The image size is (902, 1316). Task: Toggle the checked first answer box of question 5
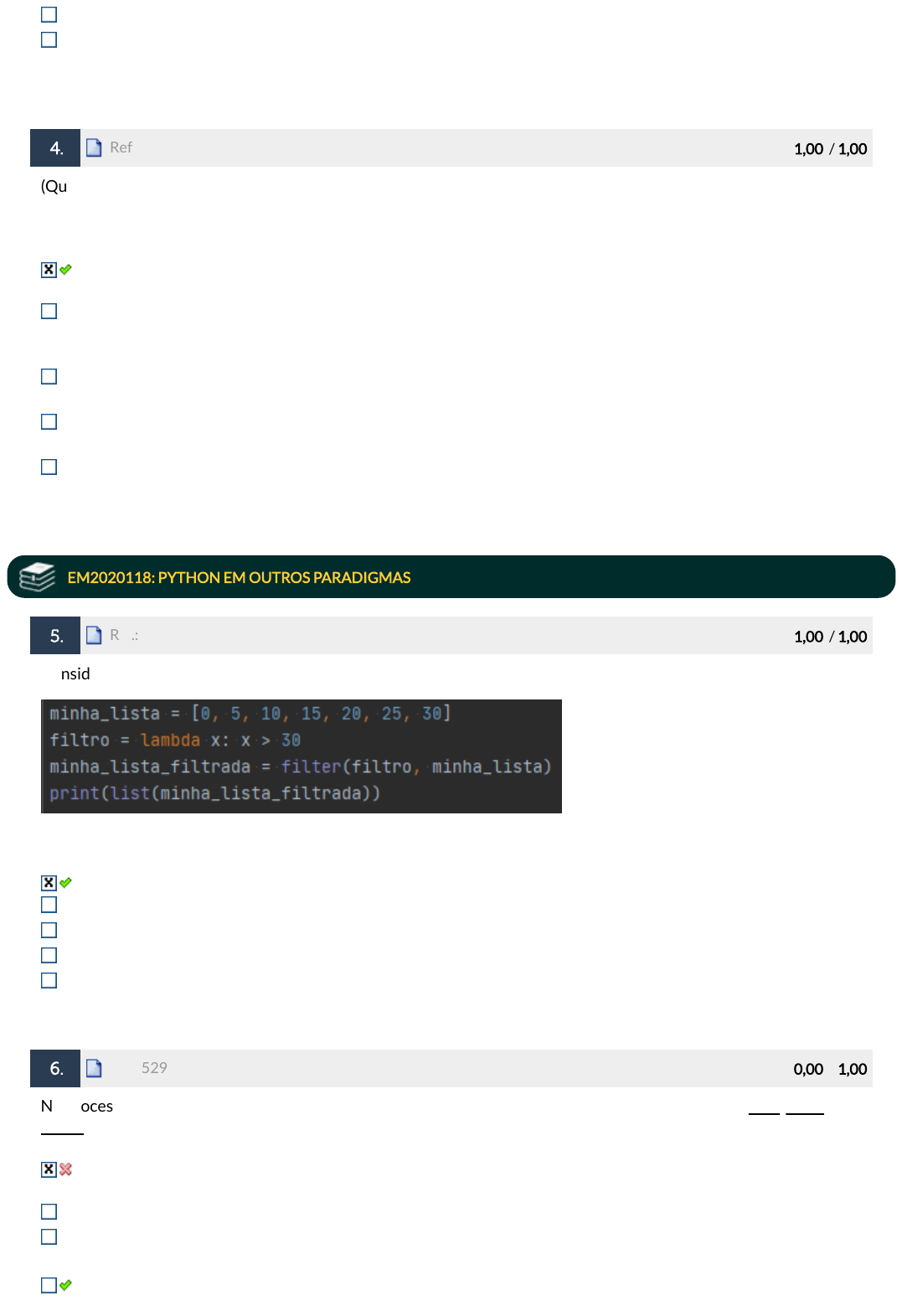coord(49,883)
